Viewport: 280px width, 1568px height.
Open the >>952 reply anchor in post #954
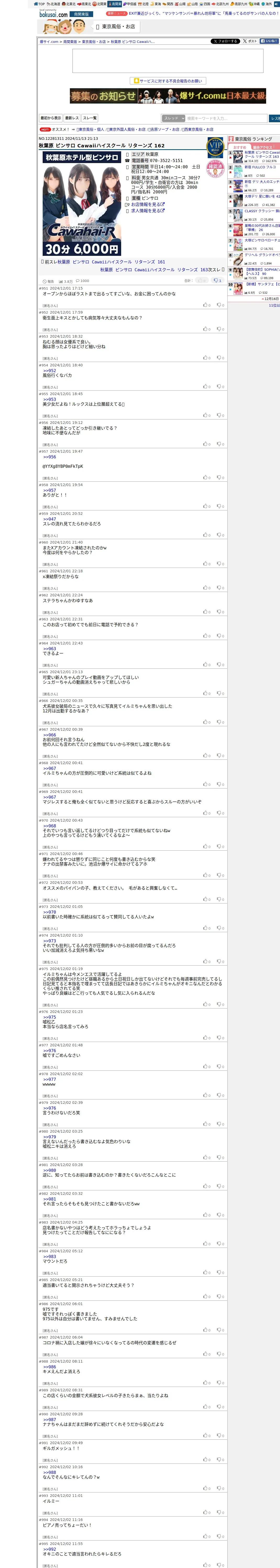[x=49, y=371]
